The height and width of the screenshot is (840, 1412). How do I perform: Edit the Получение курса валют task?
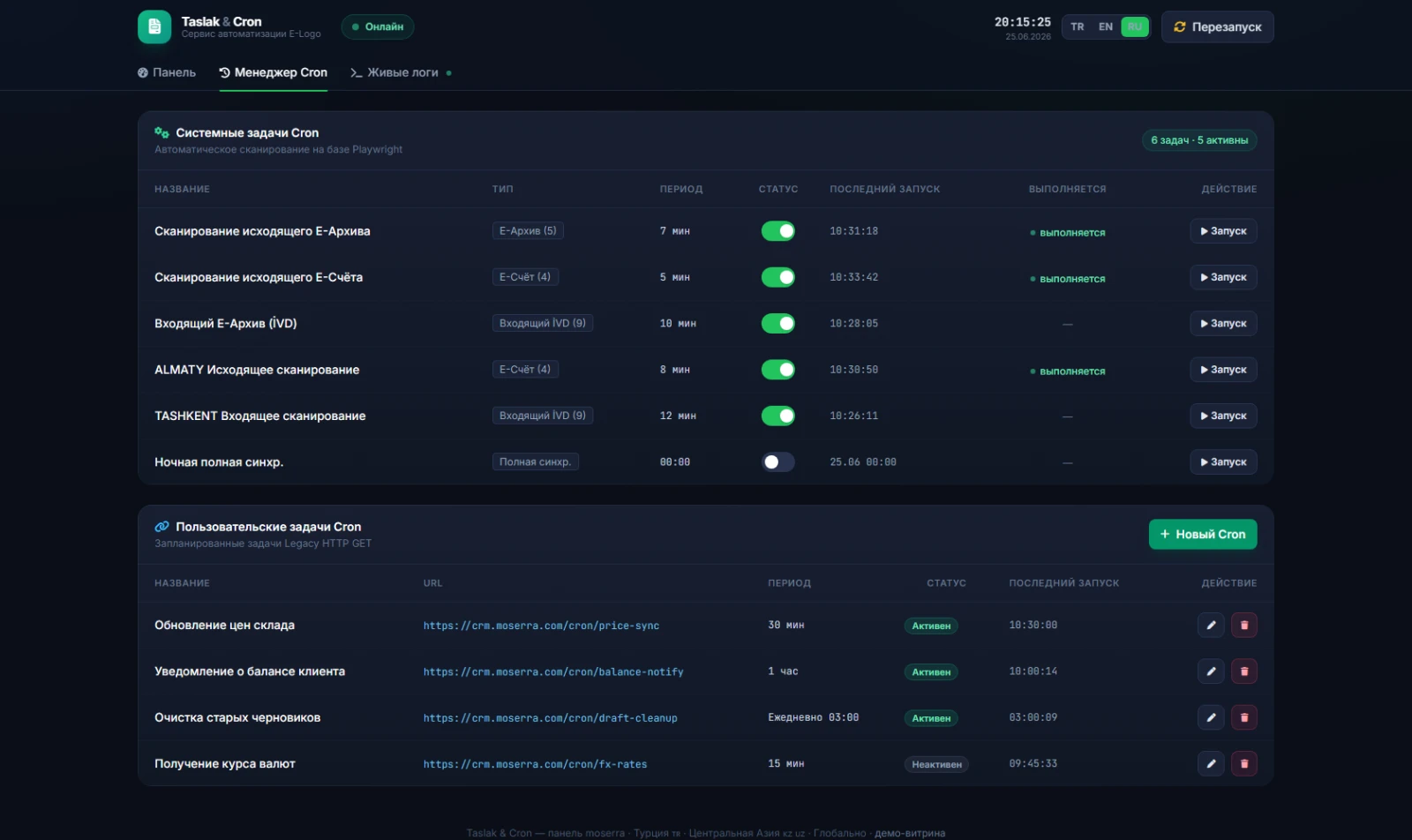pyautogui.click(x=1211, y=763)
